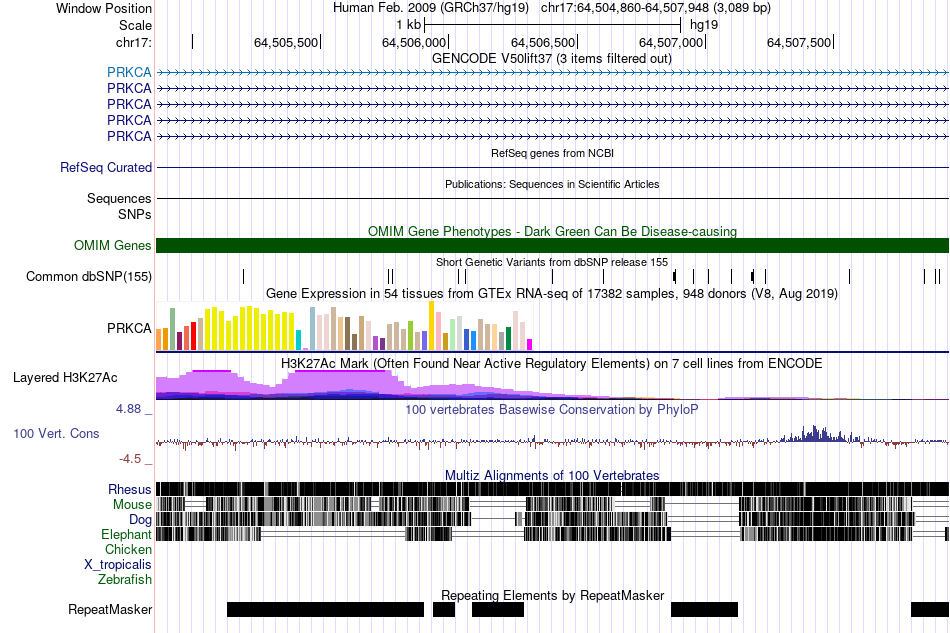Click the SNPs track label

[135, 214]
